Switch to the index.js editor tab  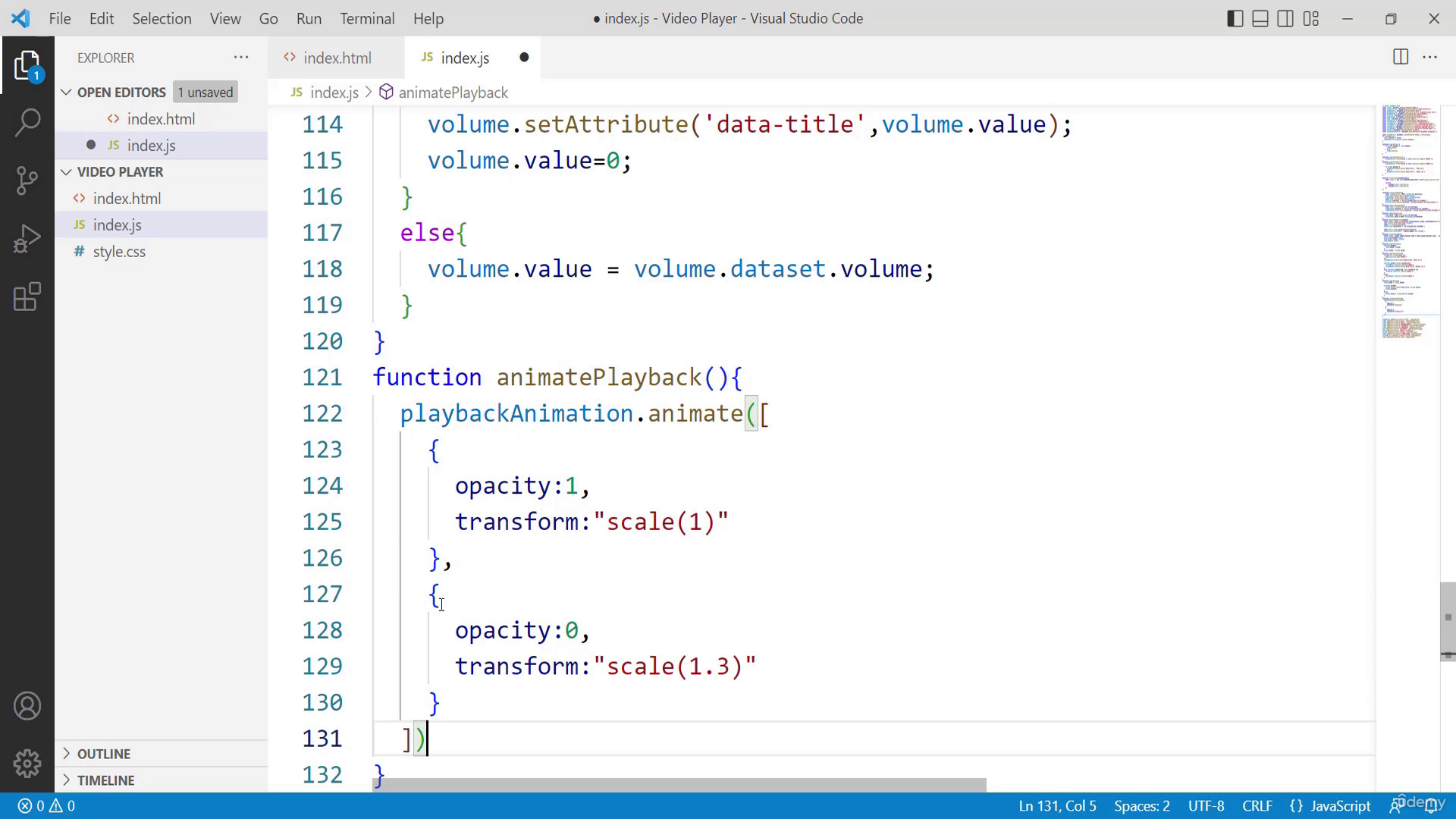click(x=472, y=58)
